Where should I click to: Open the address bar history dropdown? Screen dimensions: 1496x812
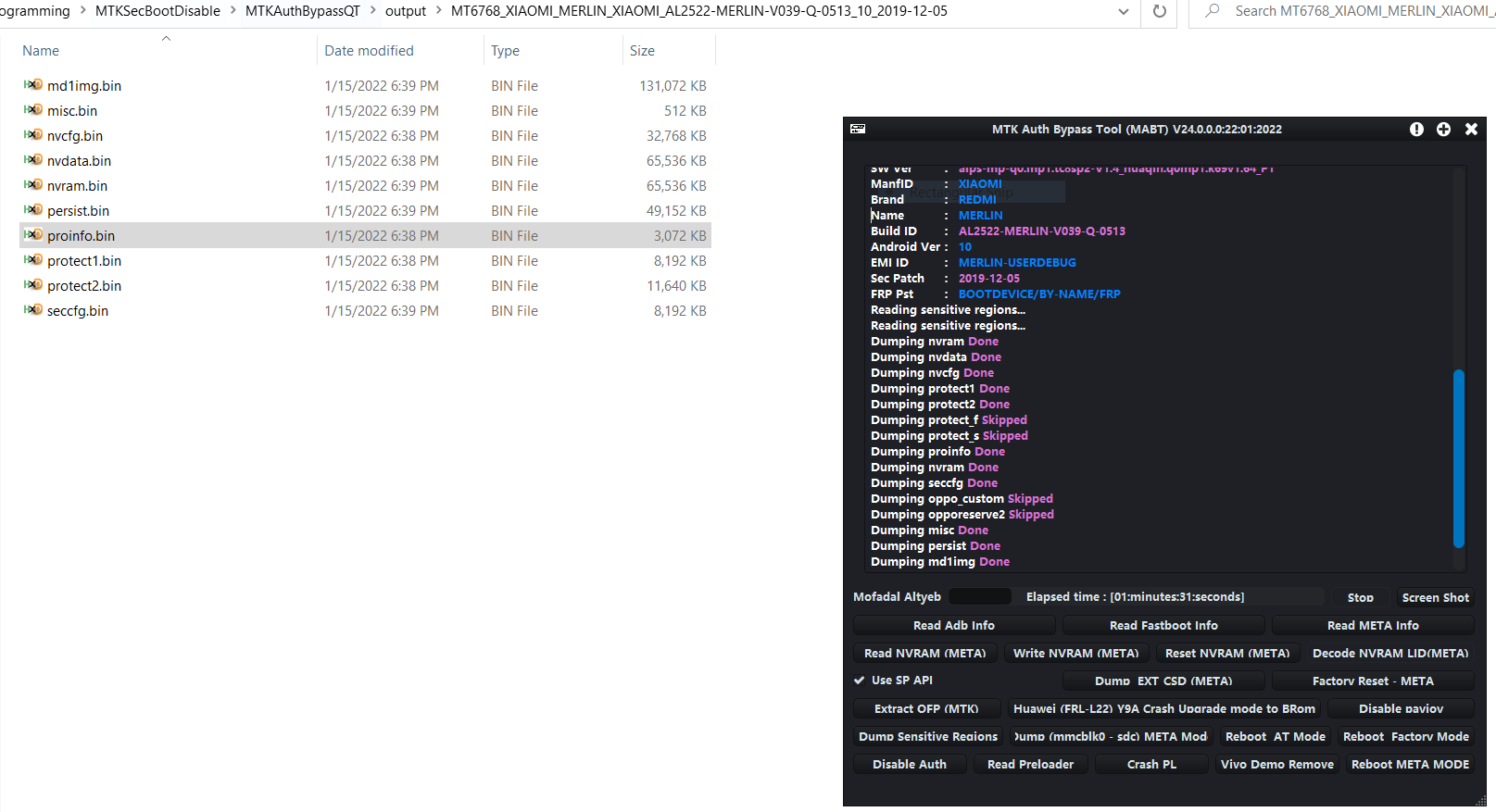(x=1123, y=11)
